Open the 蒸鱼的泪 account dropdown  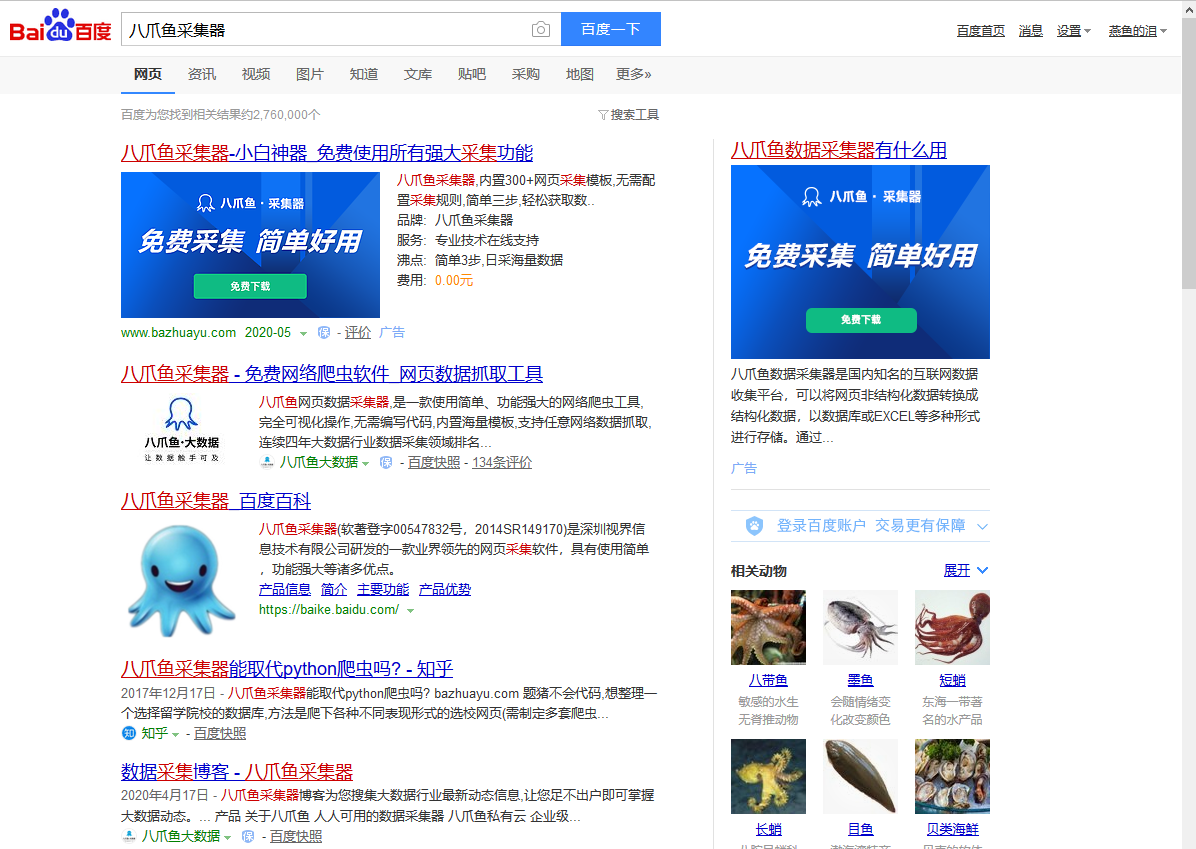[1137, 31]
